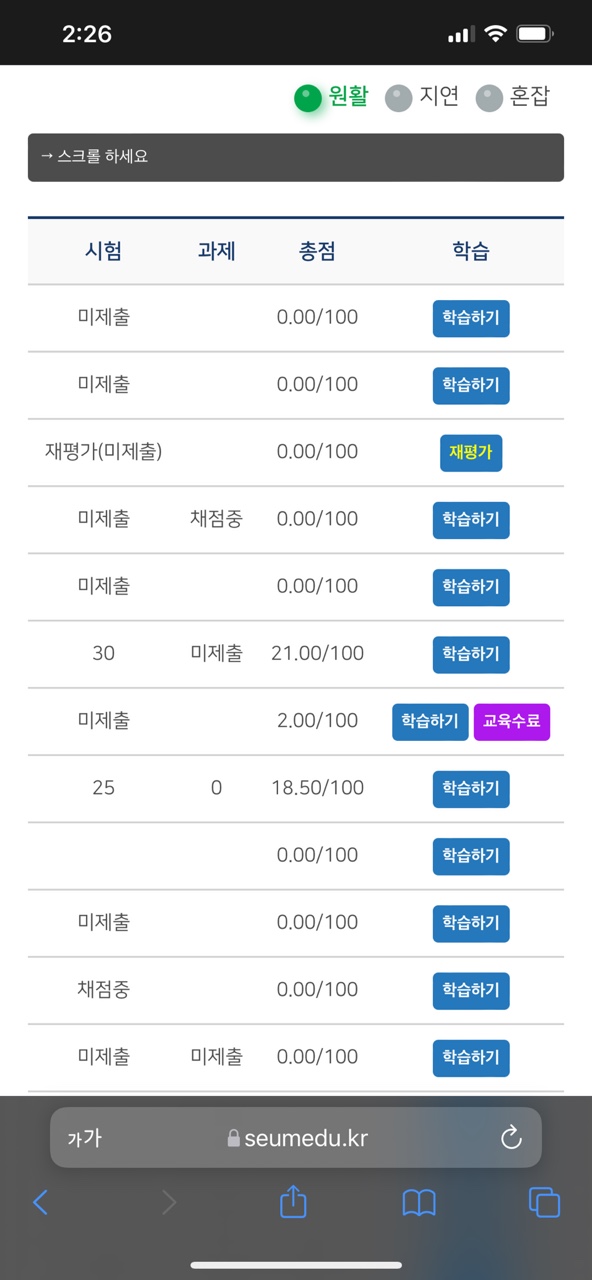Tap 학습하기 beside the 21.00/100 score
Screen dimensions: 592x1280
pyautogui.click(x=470, y=654)
